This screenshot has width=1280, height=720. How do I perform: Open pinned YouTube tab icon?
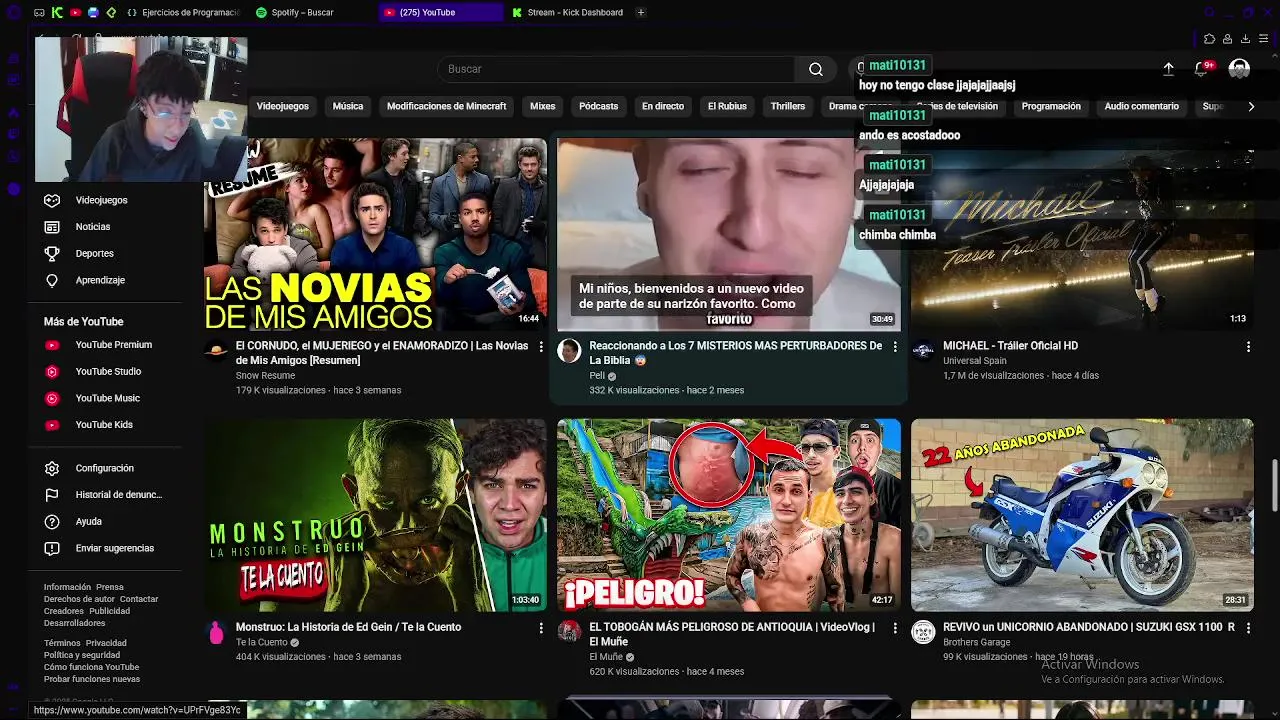click(75, 12)
